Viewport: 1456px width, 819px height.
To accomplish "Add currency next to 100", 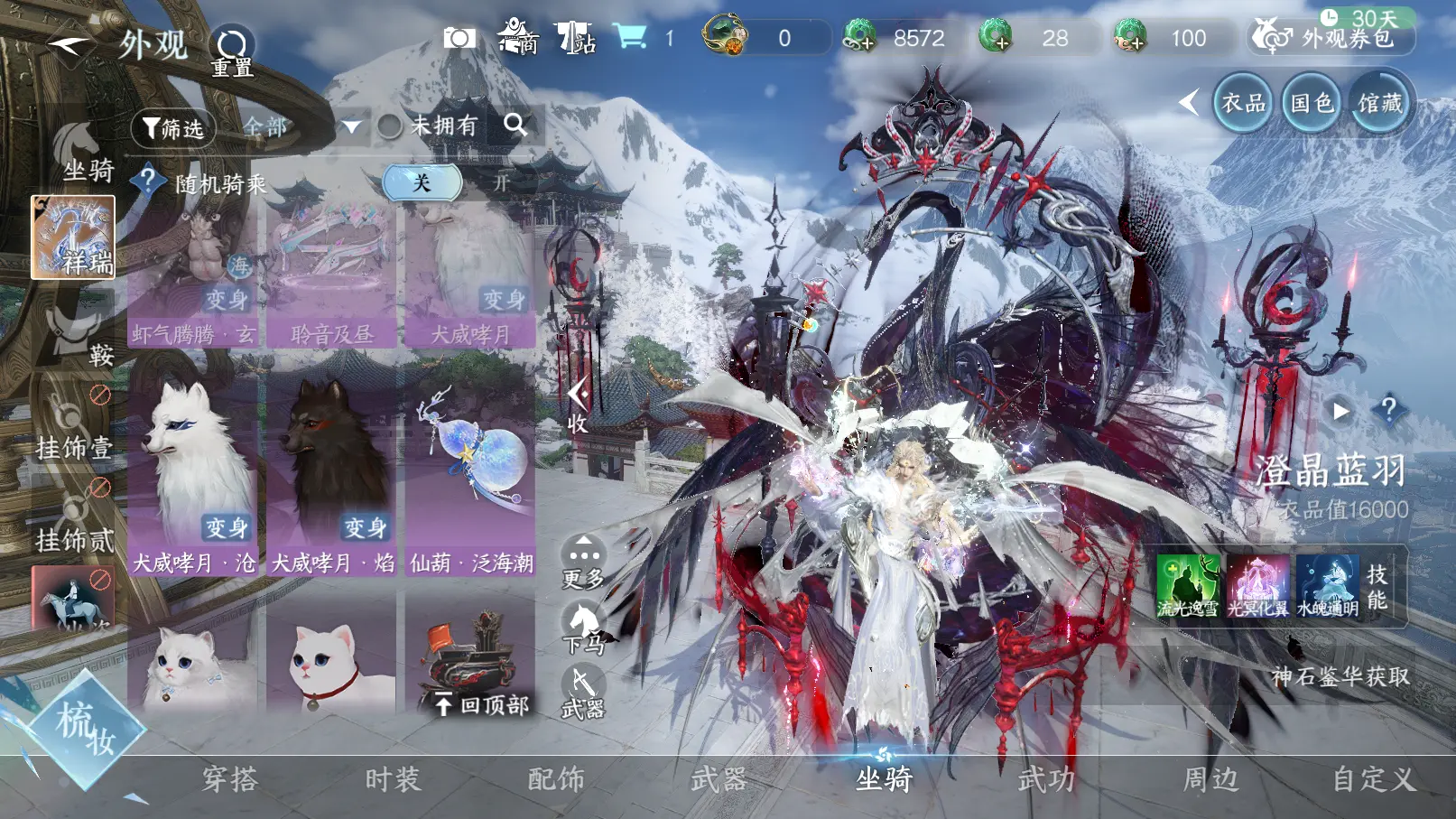I will click(1129, 37).
